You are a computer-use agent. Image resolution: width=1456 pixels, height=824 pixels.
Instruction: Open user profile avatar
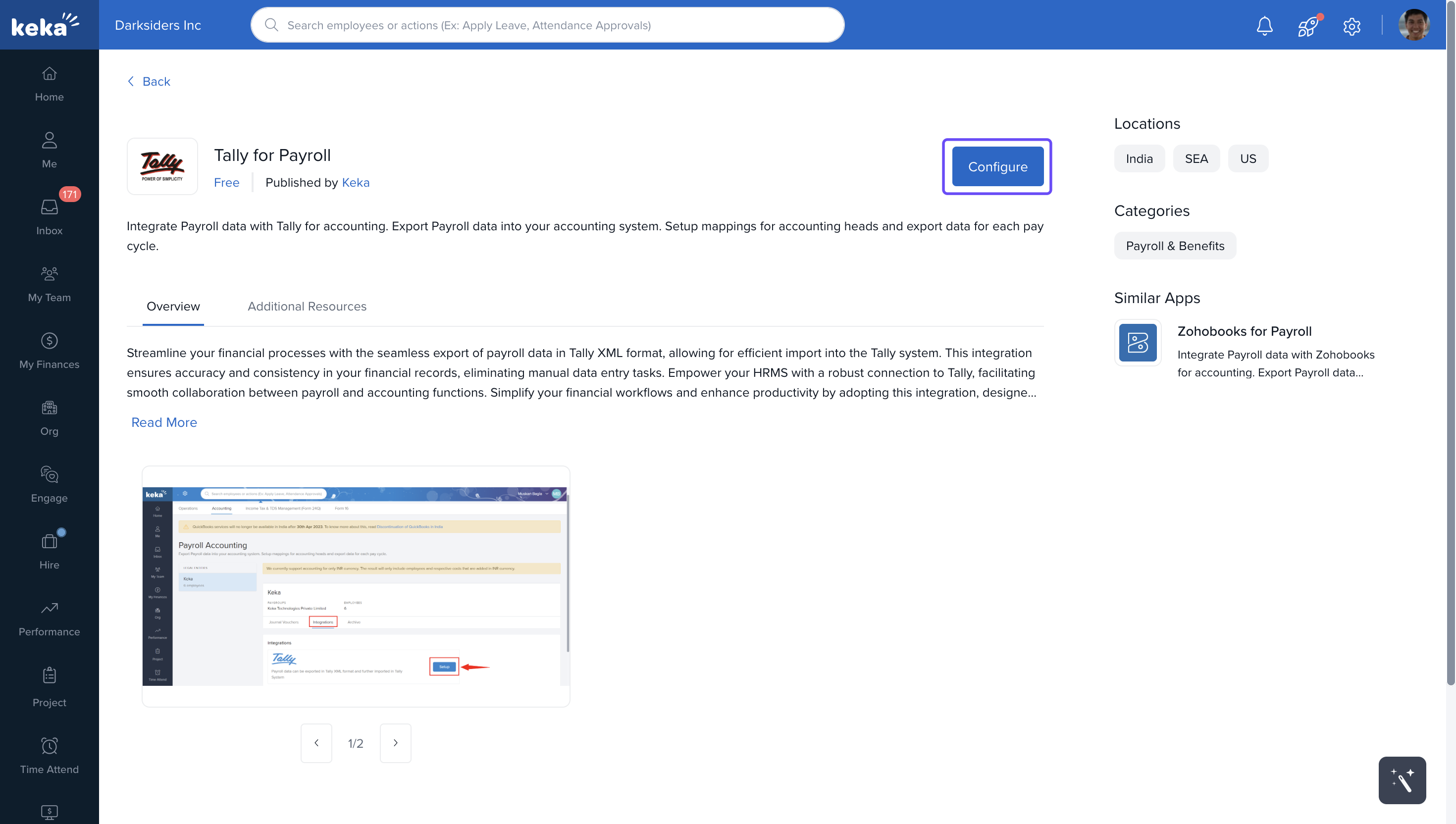pyautogui.click(x=1413, y=25)
